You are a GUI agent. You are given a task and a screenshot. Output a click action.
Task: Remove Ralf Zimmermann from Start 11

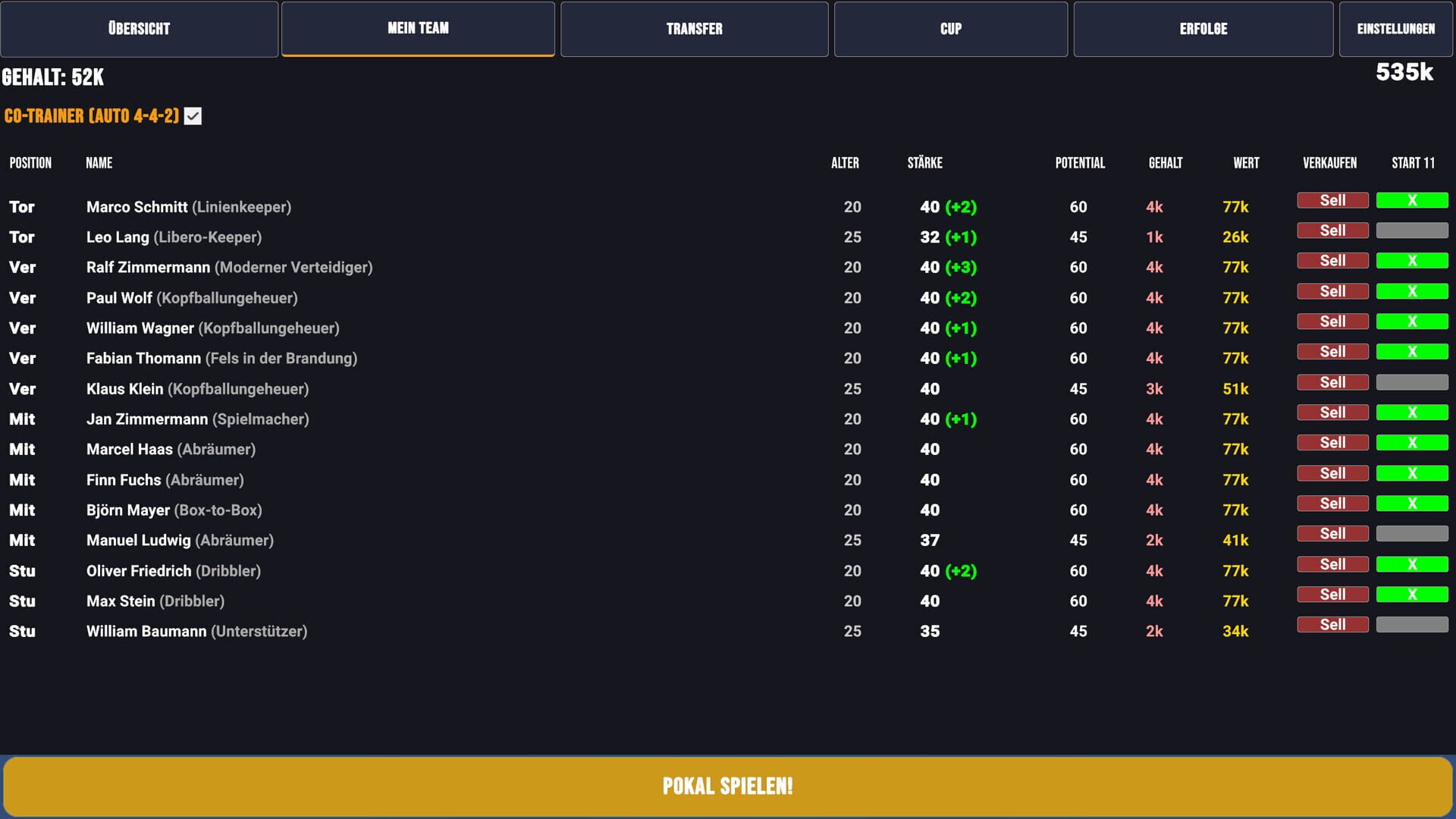tap(1412, 260)
